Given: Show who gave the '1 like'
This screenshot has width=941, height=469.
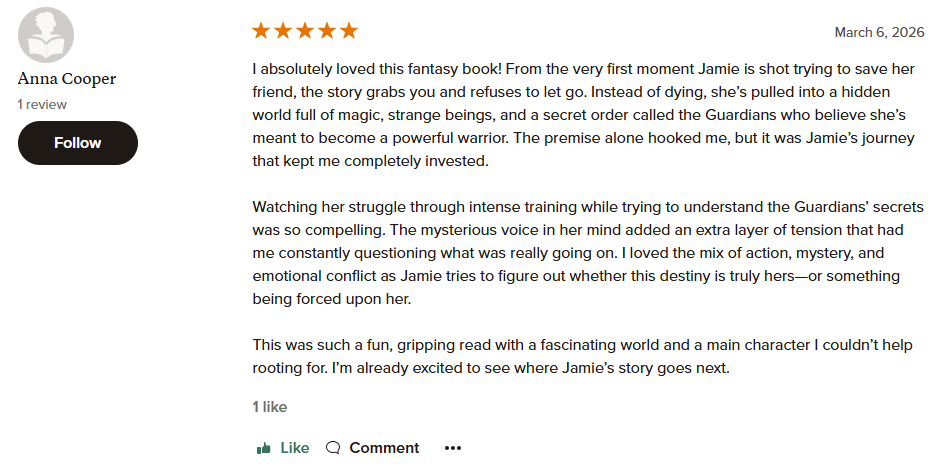Looking at the screenshot, I should coord(269,407).
